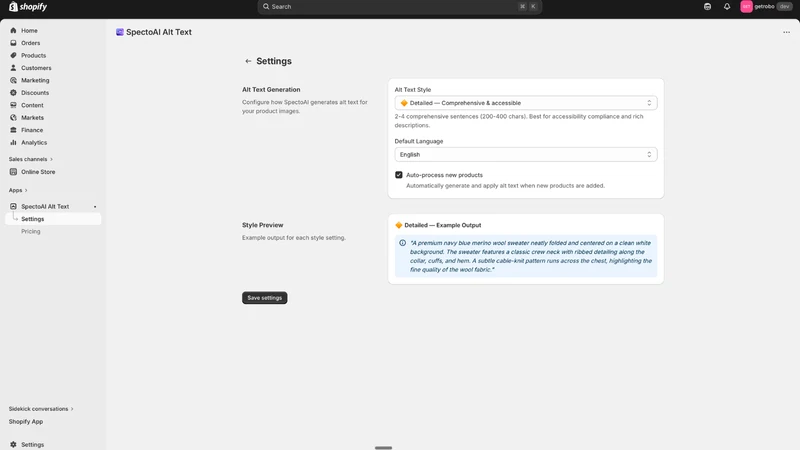
Task: Expand Sales channels section
Action: (x=31, y=159)
